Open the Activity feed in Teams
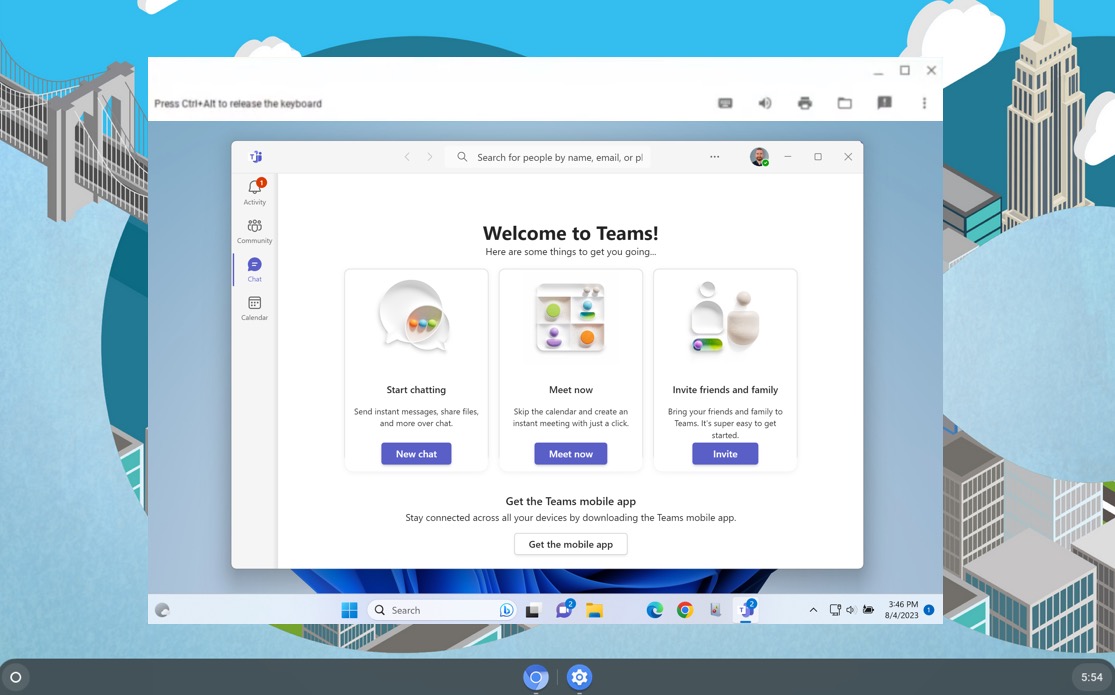The height and width of the screenshot is (695, 1115). pos(254,189)
